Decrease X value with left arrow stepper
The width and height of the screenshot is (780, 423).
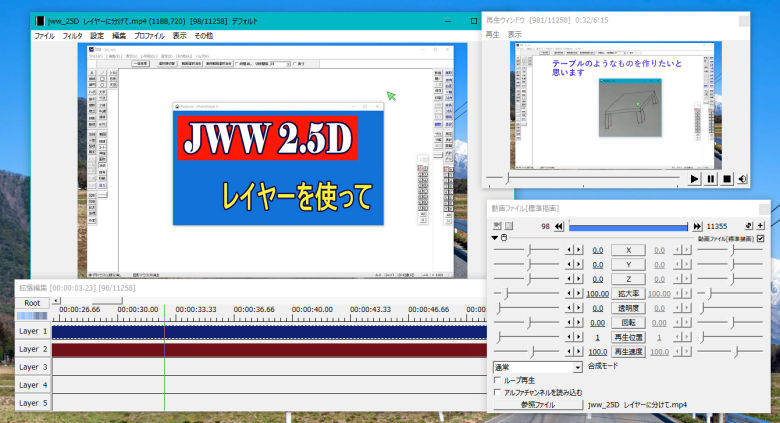[x=570, y=250]
